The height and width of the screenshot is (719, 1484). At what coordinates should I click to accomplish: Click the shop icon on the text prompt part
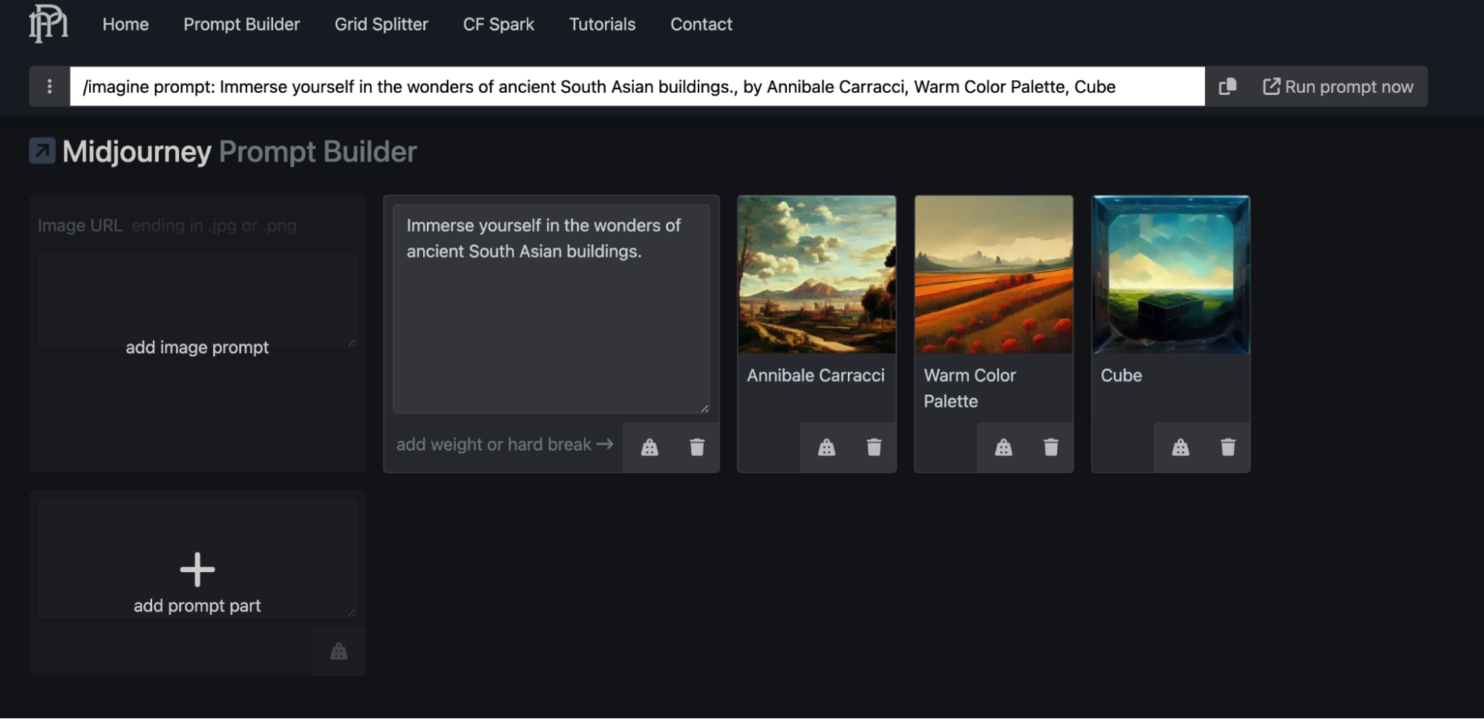coord(649,447)
